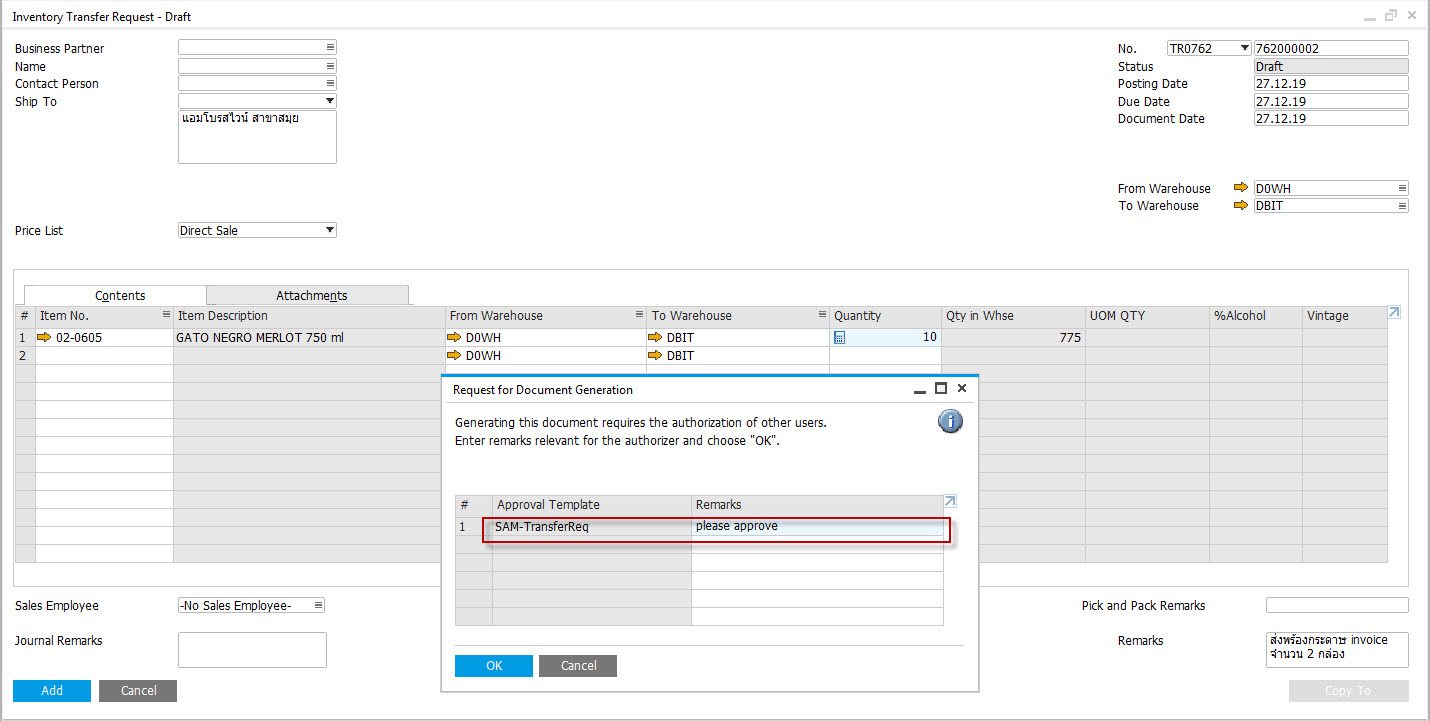Click the information icon in the dialog
The image size is (1430, 721).
[x=950, y=421]
